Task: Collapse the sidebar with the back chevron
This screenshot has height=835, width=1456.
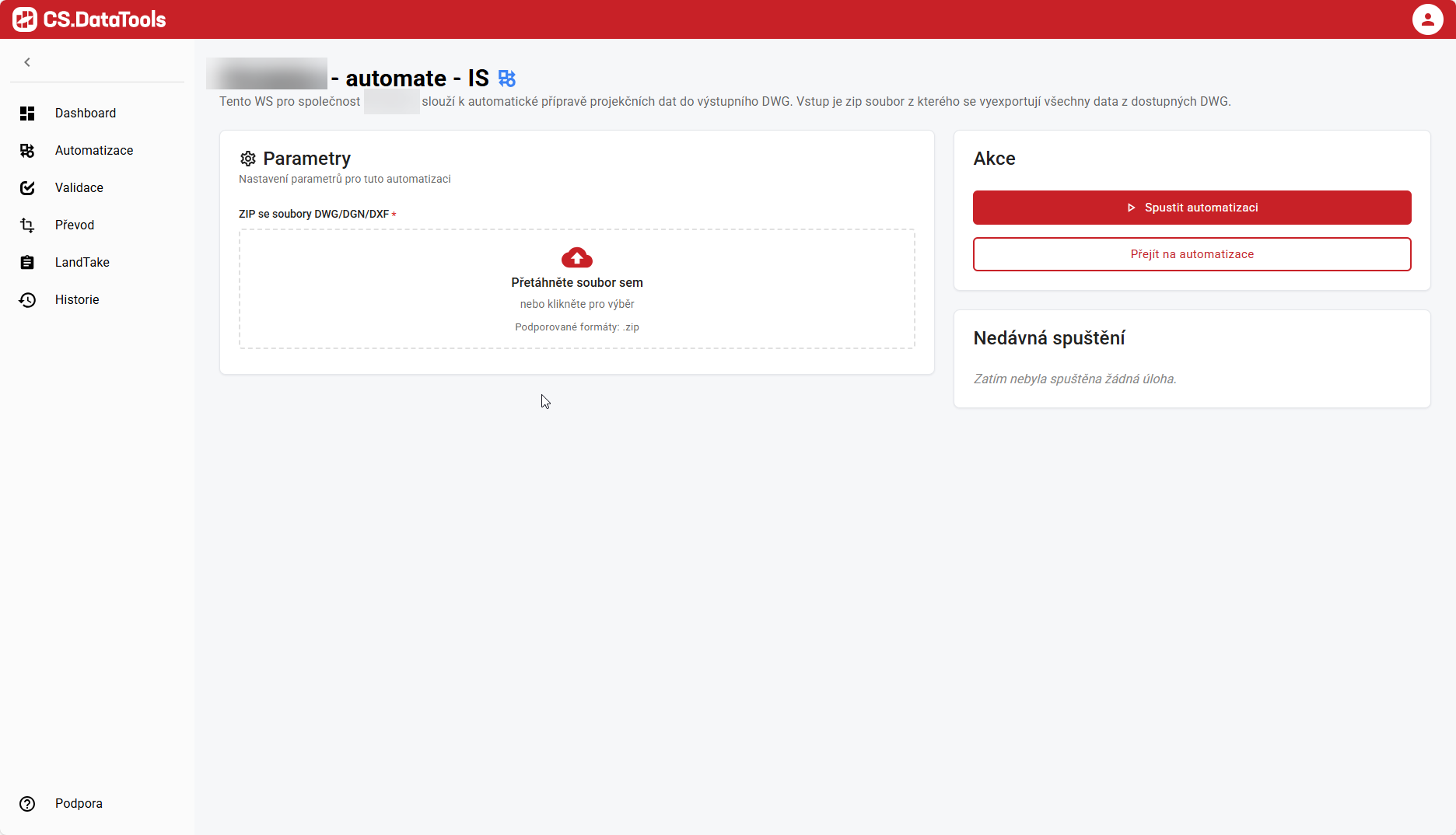Action: (27, 62)
